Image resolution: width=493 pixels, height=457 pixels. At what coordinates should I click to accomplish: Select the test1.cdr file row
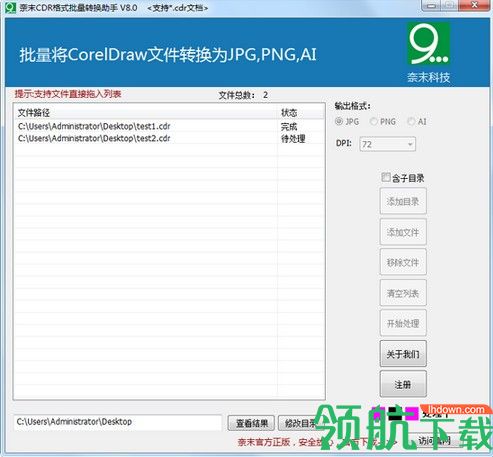169,126
